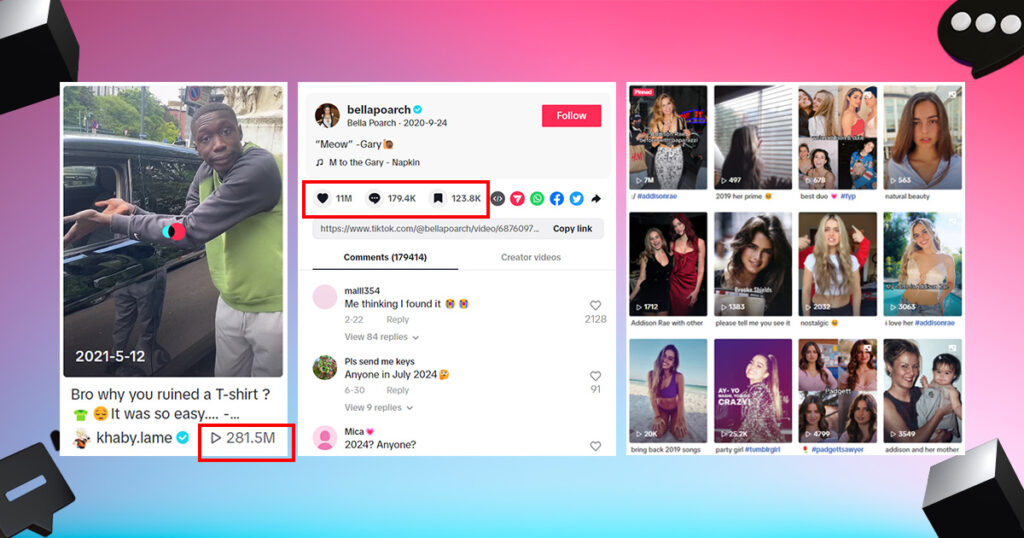This screenshot has width=1024, height=538.
Task: Like the comment by malll354
Action: (595, 305)
